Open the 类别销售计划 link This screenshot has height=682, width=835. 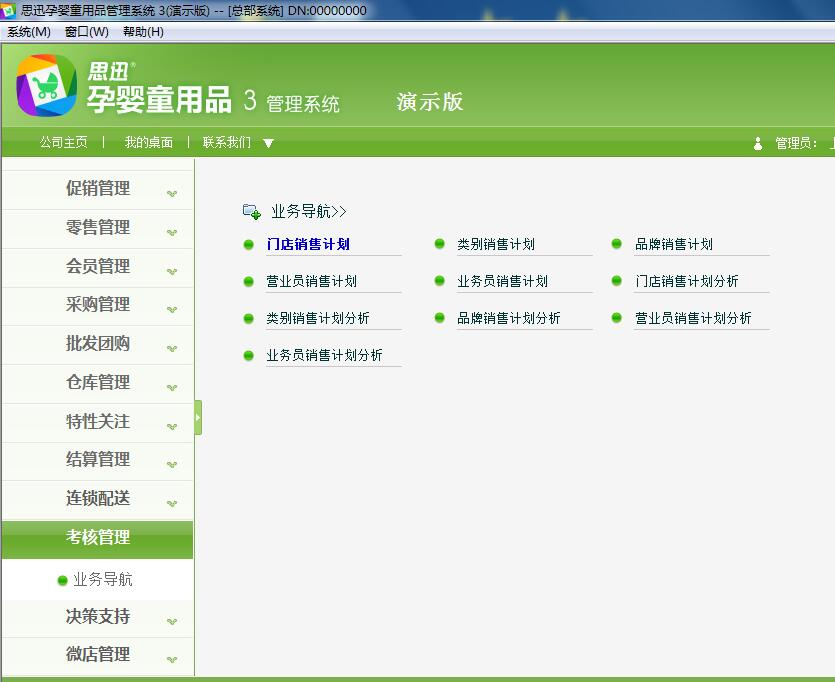pos(496,244)
